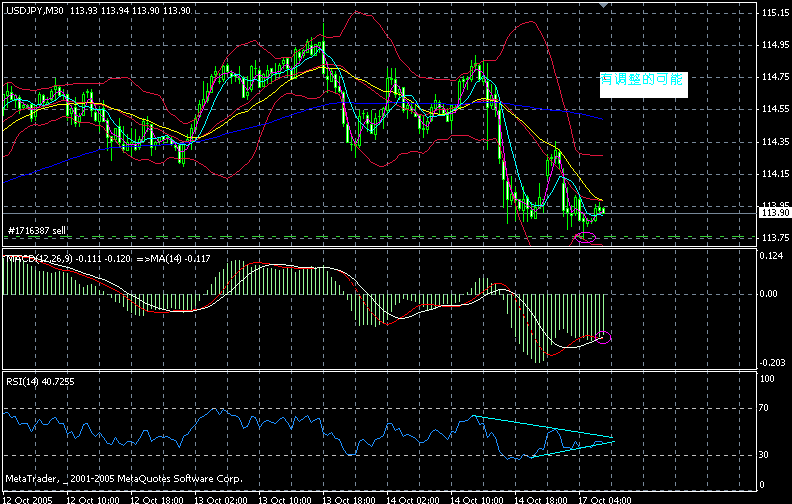792x504 pixels.
Task: Select the magenta ellipse on the MACD line
Action: pos(603,337)
